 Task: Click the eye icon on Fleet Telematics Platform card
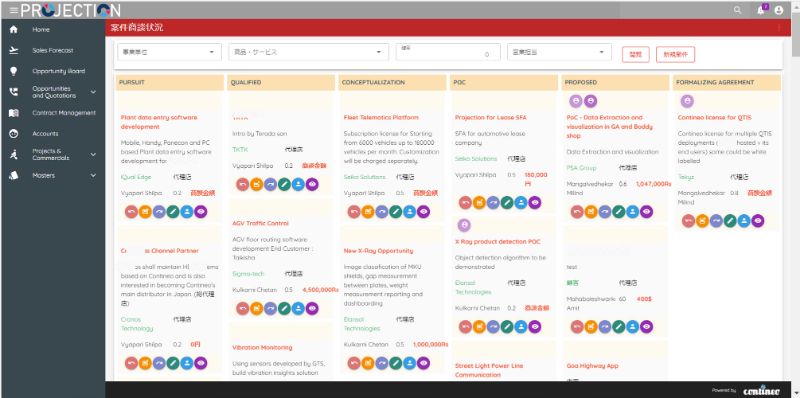423,212
